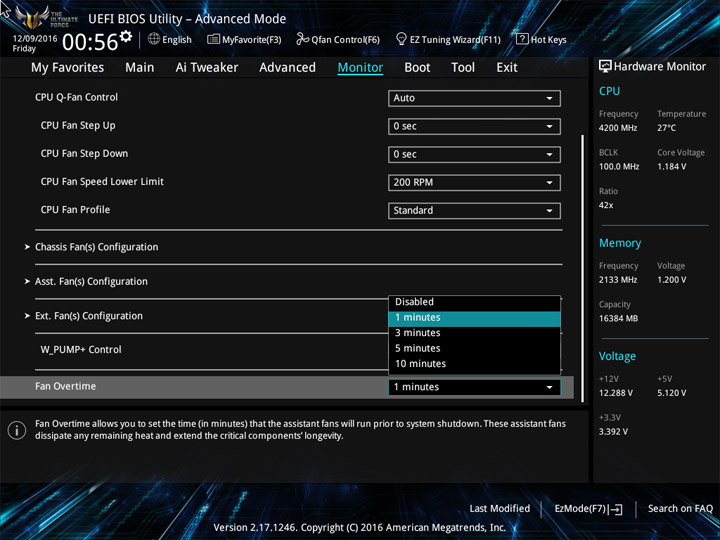This screenshot has width=720, height=540.
Task: Click +3.3V reading 3.392 V
Action: (x=613, y=432)
